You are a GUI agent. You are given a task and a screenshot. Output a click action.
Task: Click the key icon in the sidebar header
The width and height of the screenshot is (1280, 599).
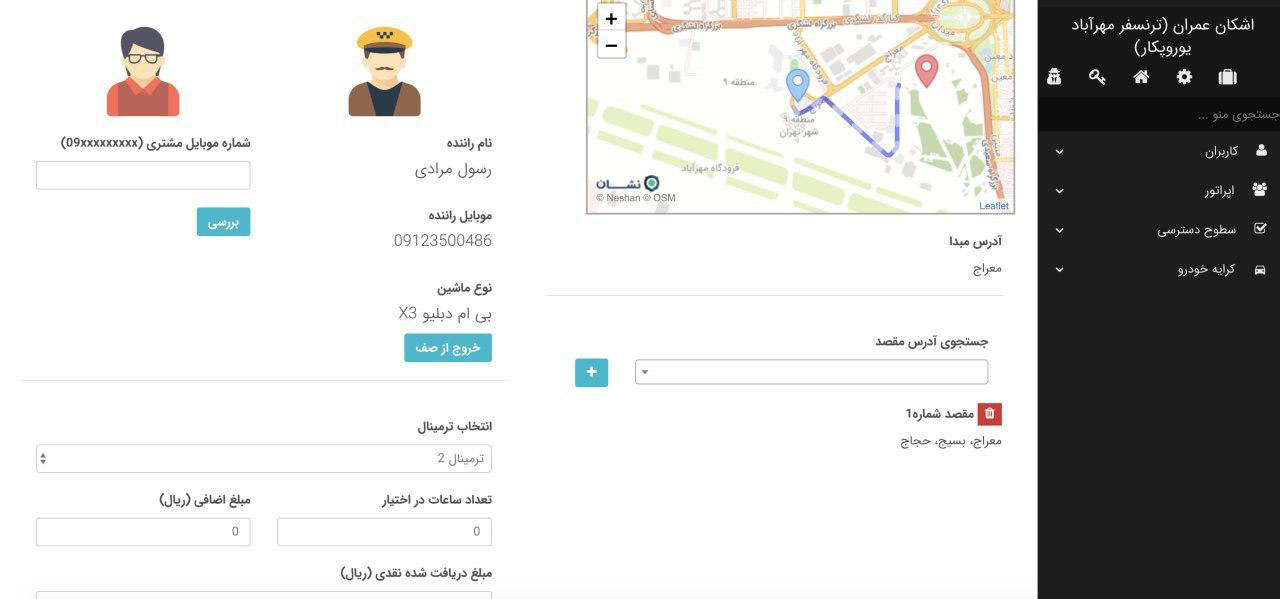pos(1097,77)
